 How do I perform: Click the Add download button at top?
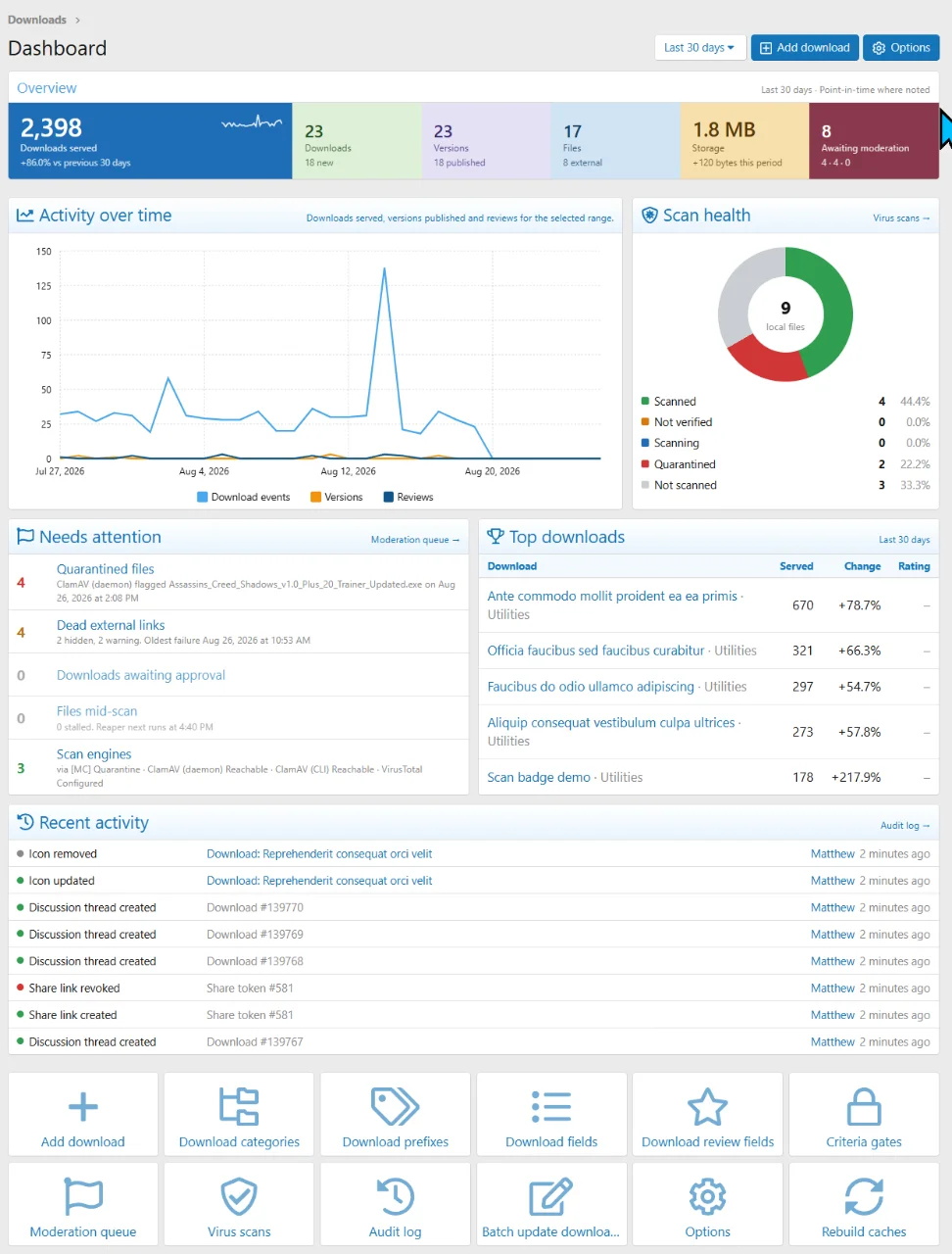point(805,48)
